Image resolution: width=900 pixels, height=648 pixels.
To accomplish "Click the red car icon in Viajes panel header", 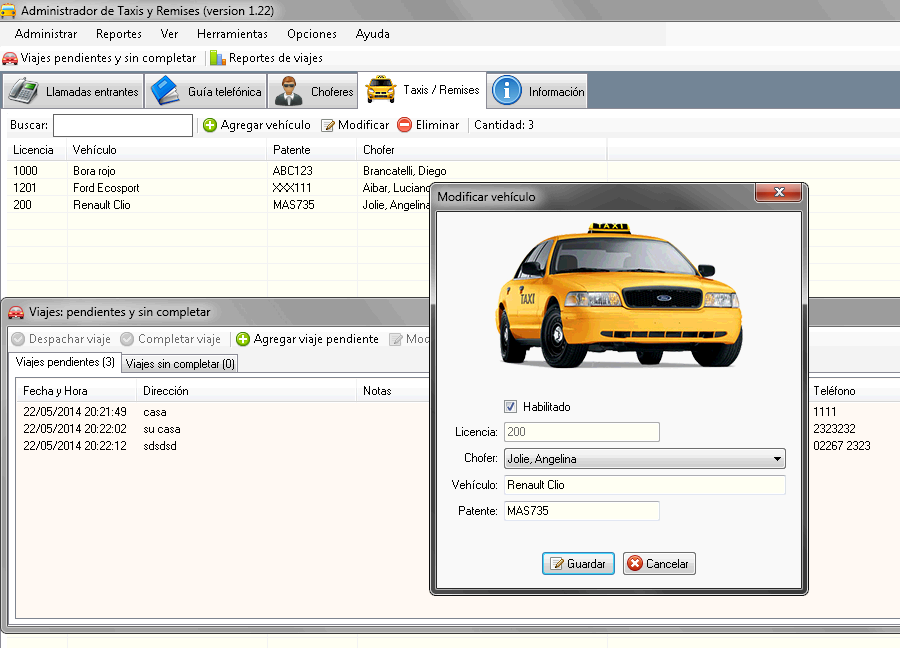I will coord(16,312).
